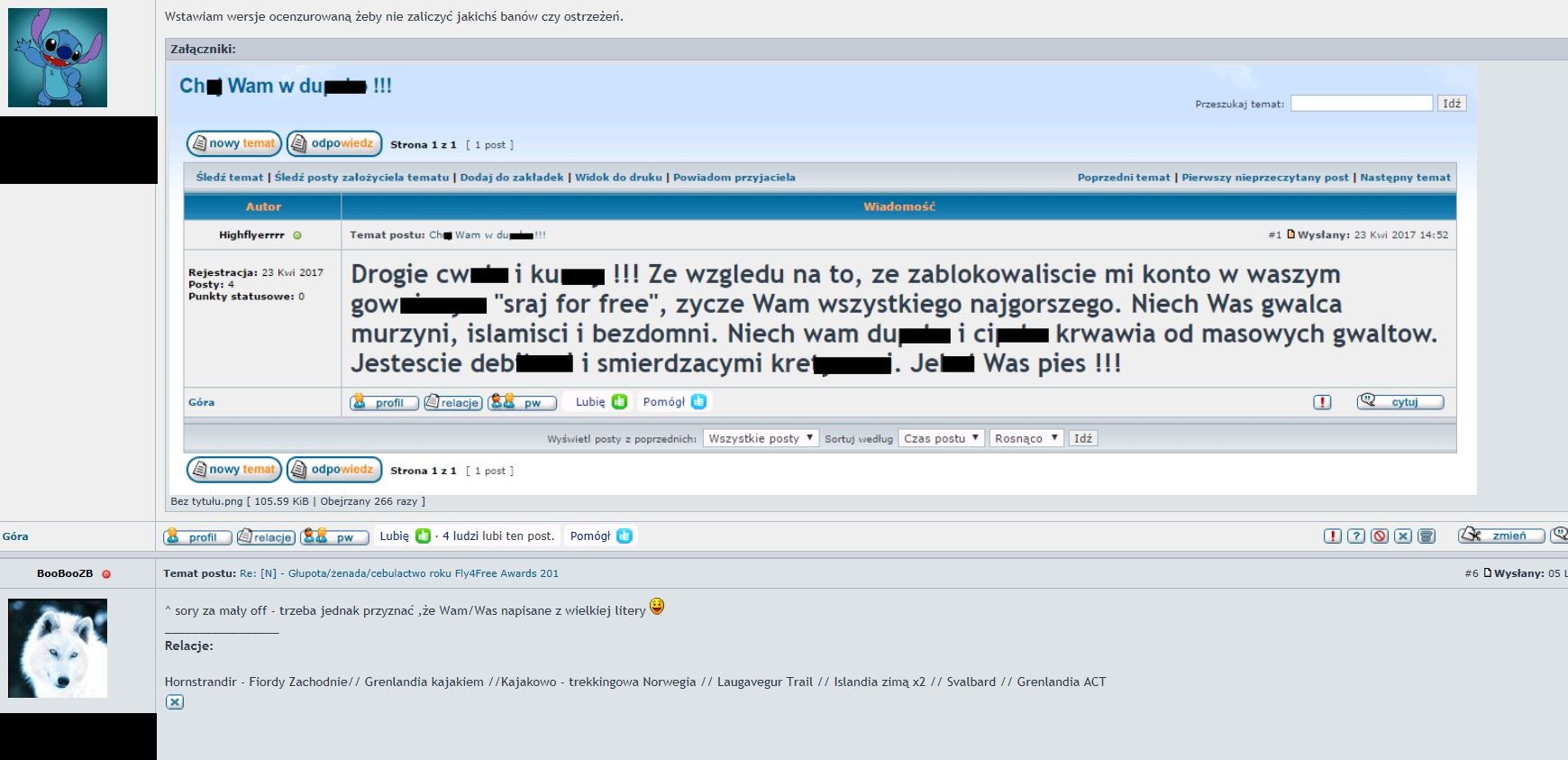The height and width of the screenshot is (760, 1568).
Task: Open the Stitch avatar of the first poster
Action: 58,58
